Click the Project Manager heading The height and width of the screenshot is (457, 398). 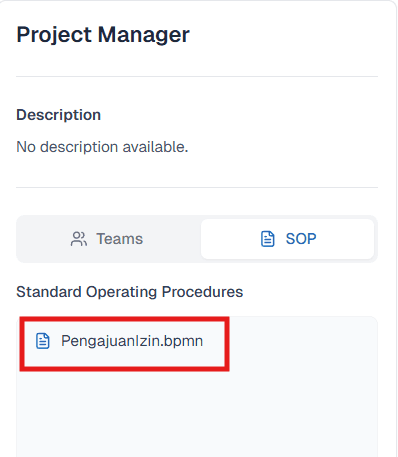(103, 35)
